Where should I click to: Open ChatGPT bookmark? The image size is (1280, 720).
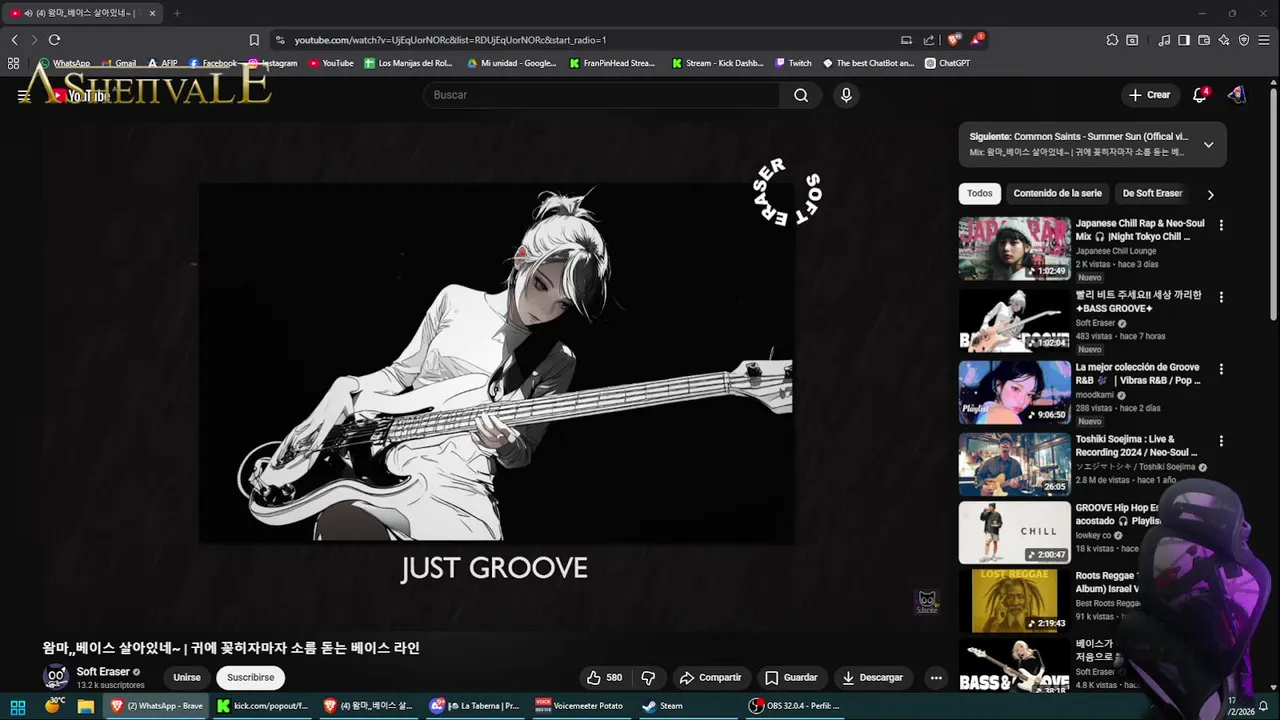point(947,63)
